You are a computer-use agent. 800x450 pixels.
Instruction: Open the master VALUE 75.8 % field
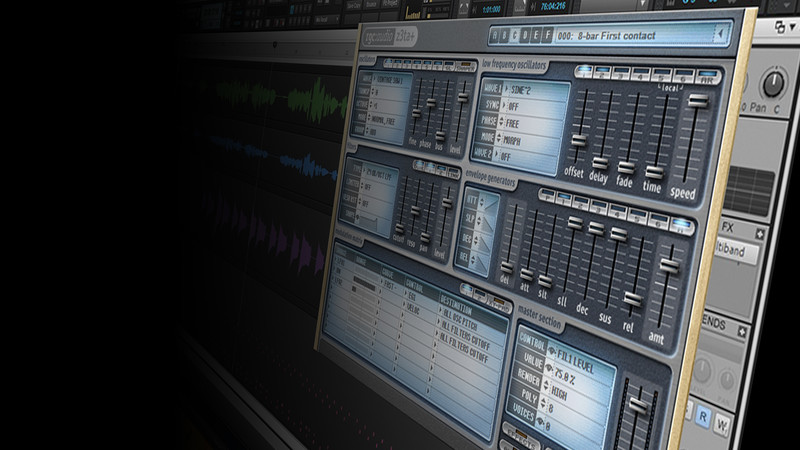pos(562,371)
